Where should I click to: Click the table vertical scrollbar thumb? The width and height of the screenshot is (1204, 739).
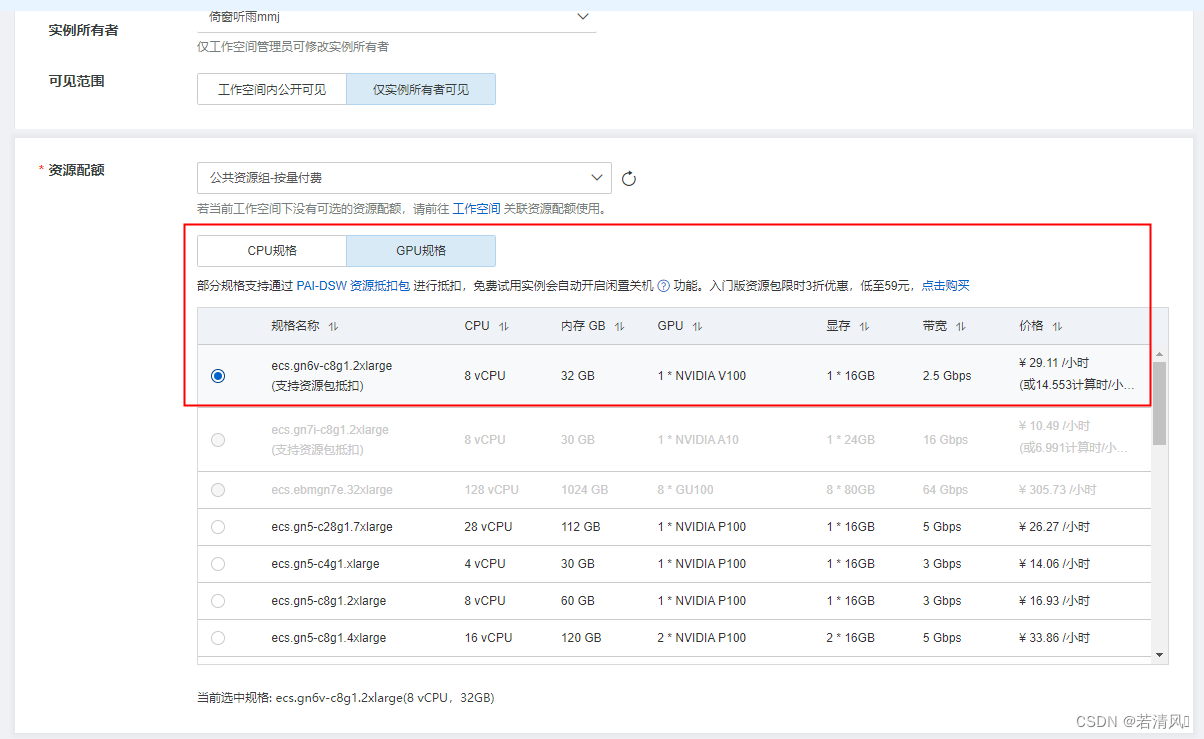point(1160,403)
